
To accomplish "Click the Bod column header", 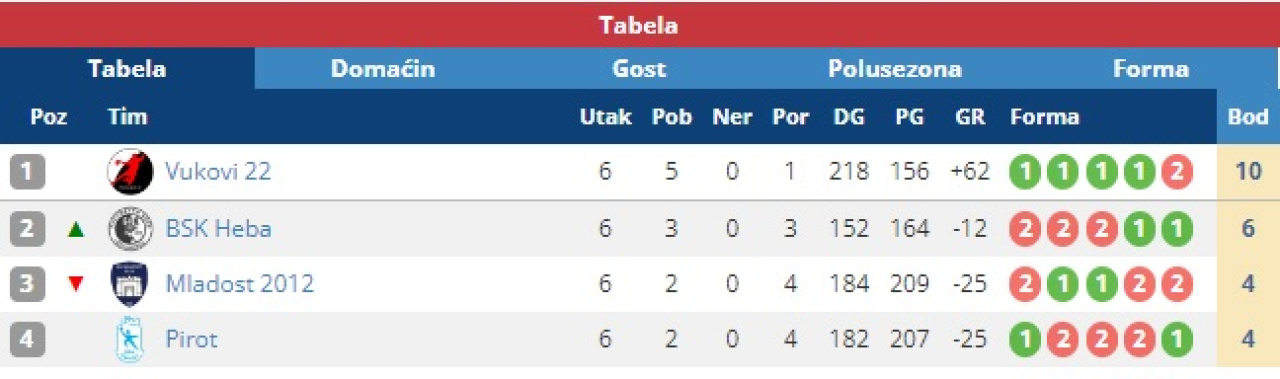I will click(x=1248, y=117).
